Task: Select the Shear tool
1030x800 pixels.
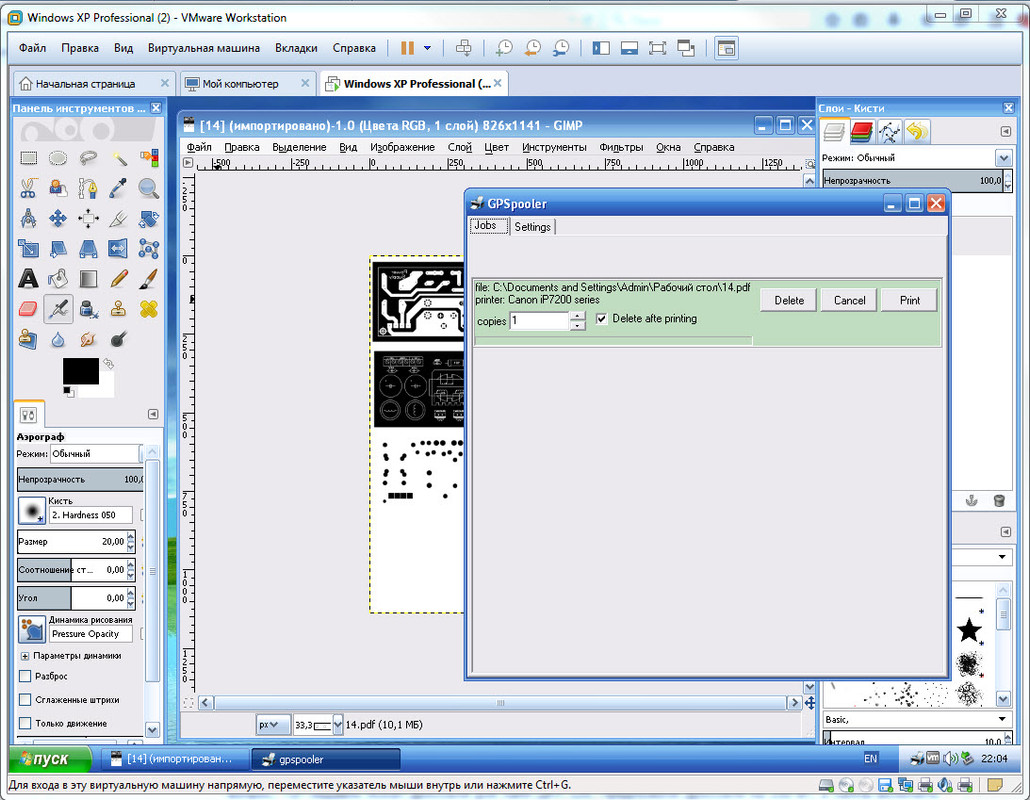Action: (x=58, y=249)
